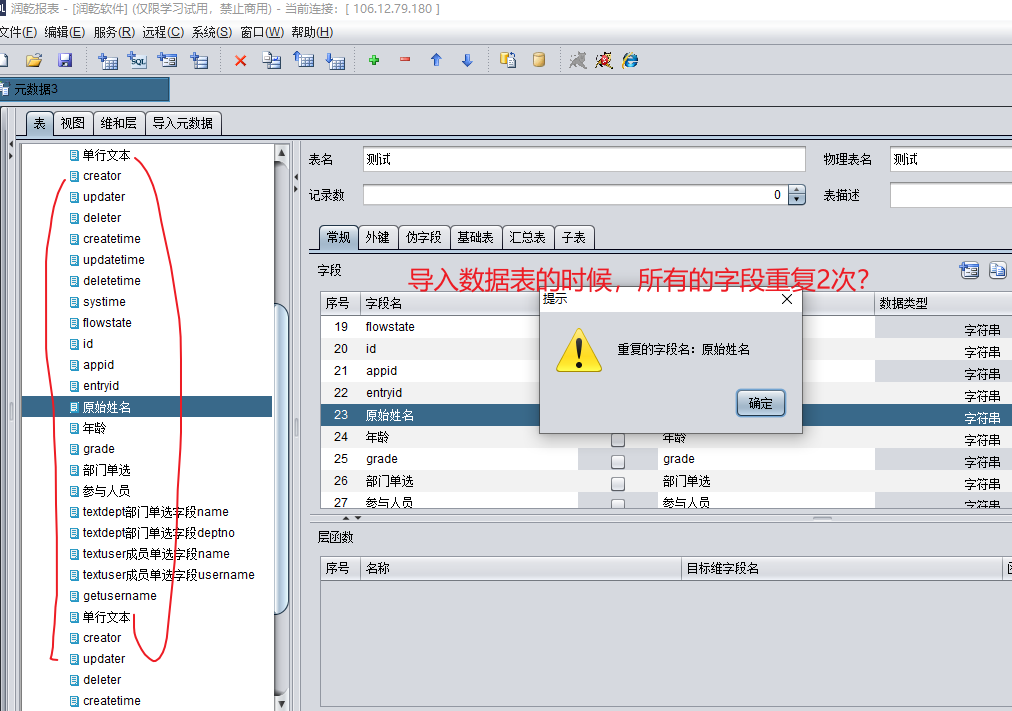Click the red minus remove icon

point(405,60)
